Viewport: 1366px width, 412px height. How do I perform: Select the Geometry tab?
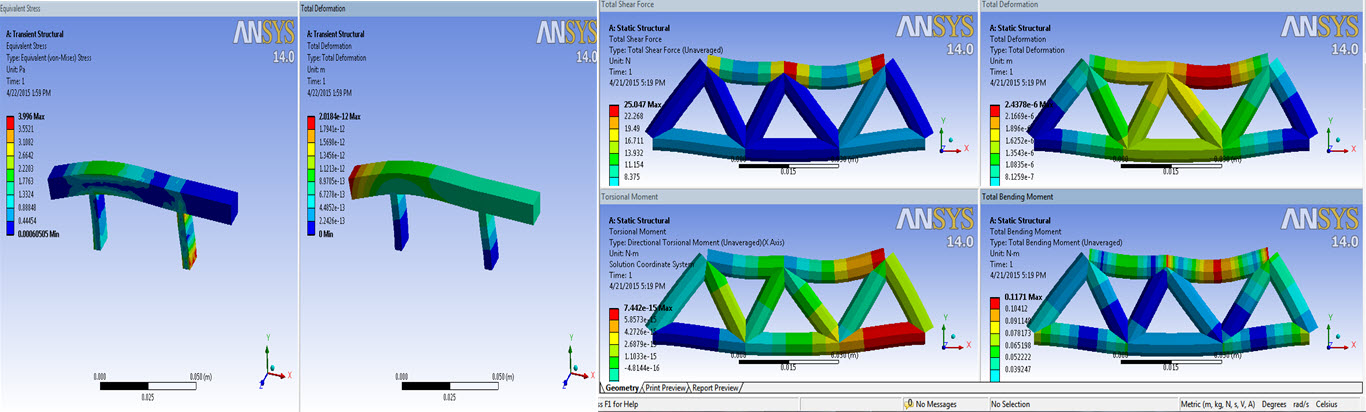(621, 388)
